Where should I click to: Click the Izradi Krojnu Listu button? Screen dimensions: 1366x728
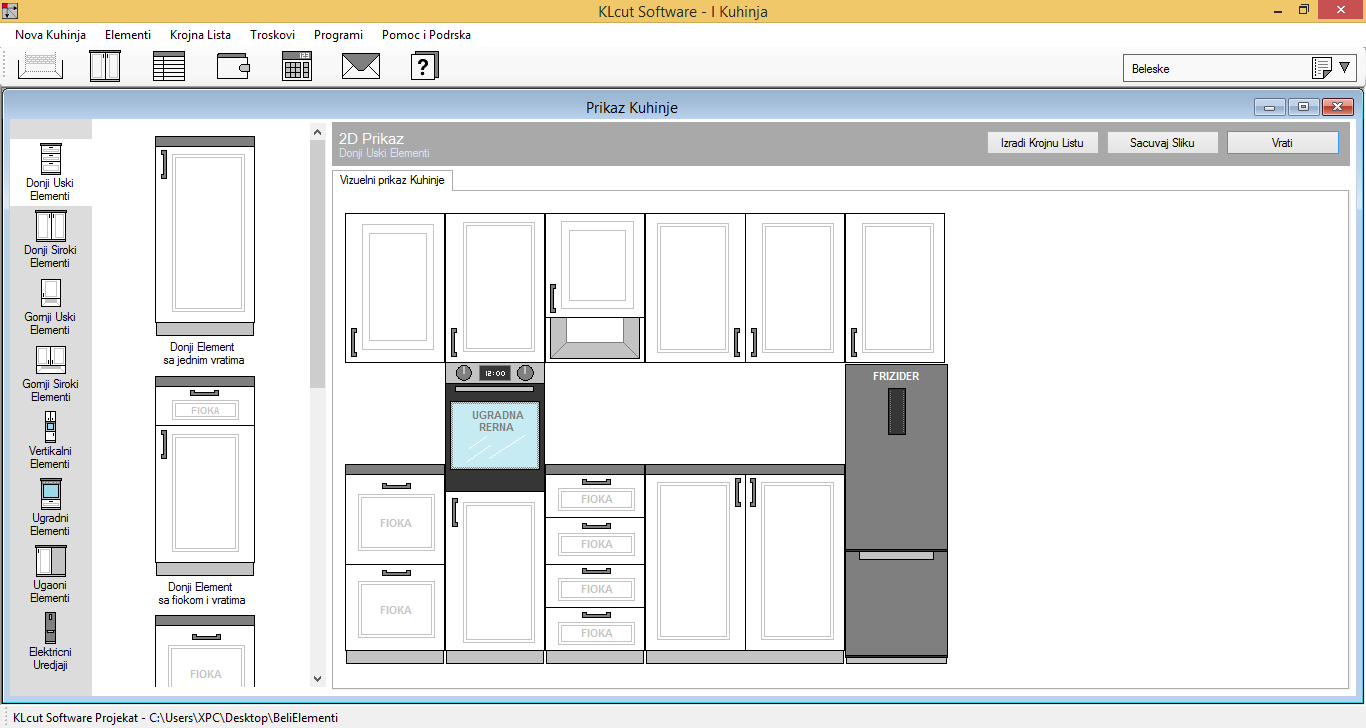tap(1042, 143)
